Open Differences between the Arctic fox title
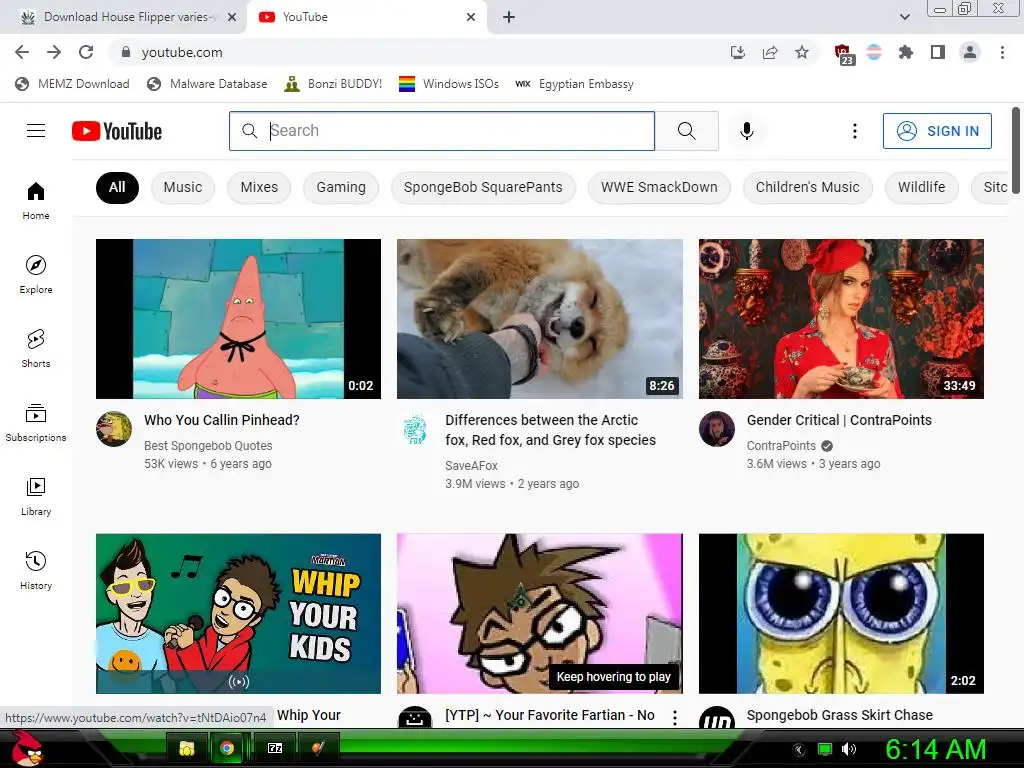This screenshot has width=1024, height=768. point(550,430)
